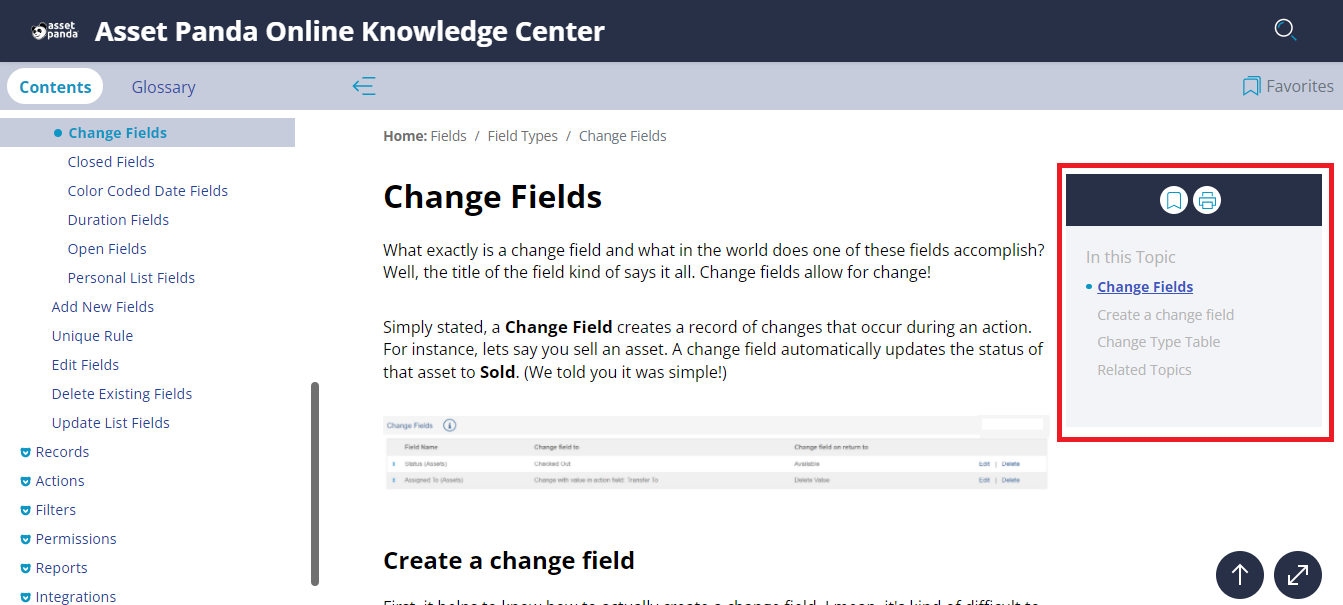Open the Edit Fields topic
The height and width of the screenshot is (605, 1343).
[85, 365]
